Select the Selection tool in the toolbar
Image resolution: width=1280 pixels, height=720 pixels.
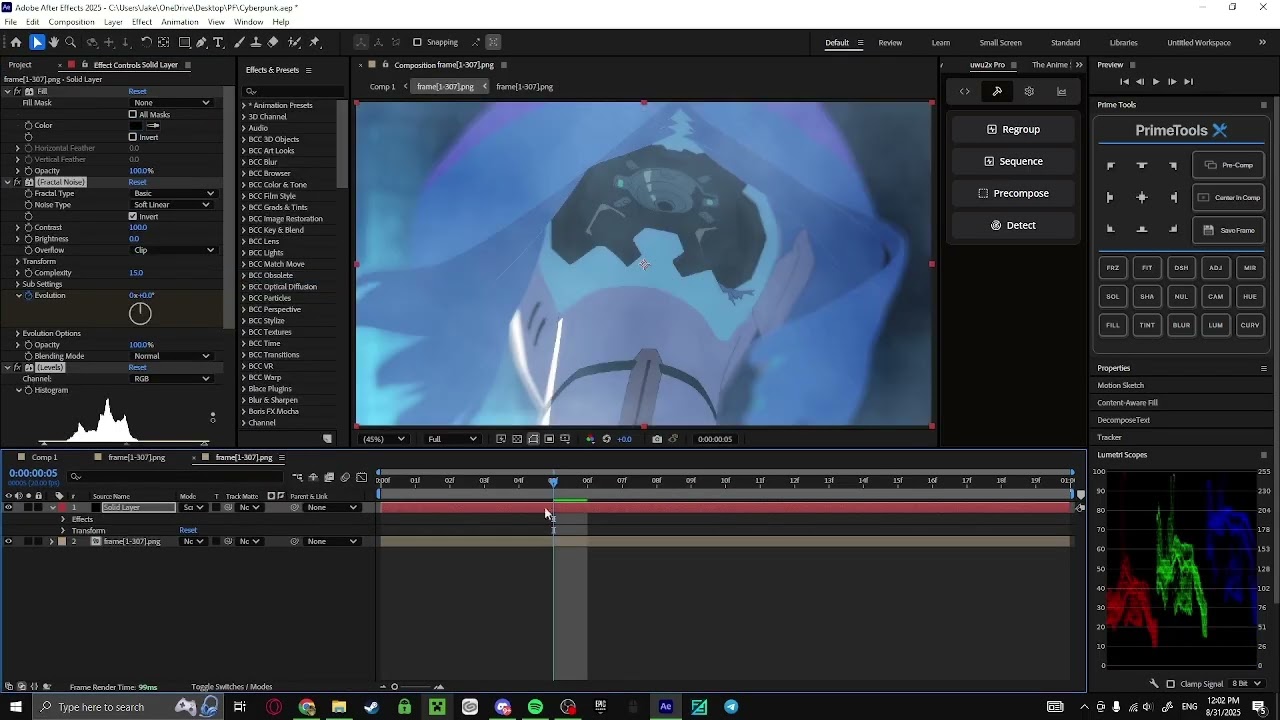click(37, 42)
